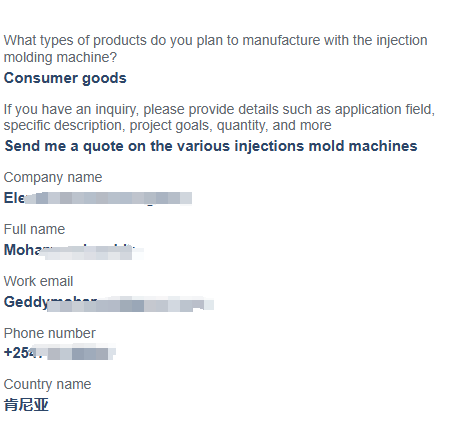Screen dimensions: 449x422
Task: Click the 'Phone number' field label
Action: tap(50, 333)
